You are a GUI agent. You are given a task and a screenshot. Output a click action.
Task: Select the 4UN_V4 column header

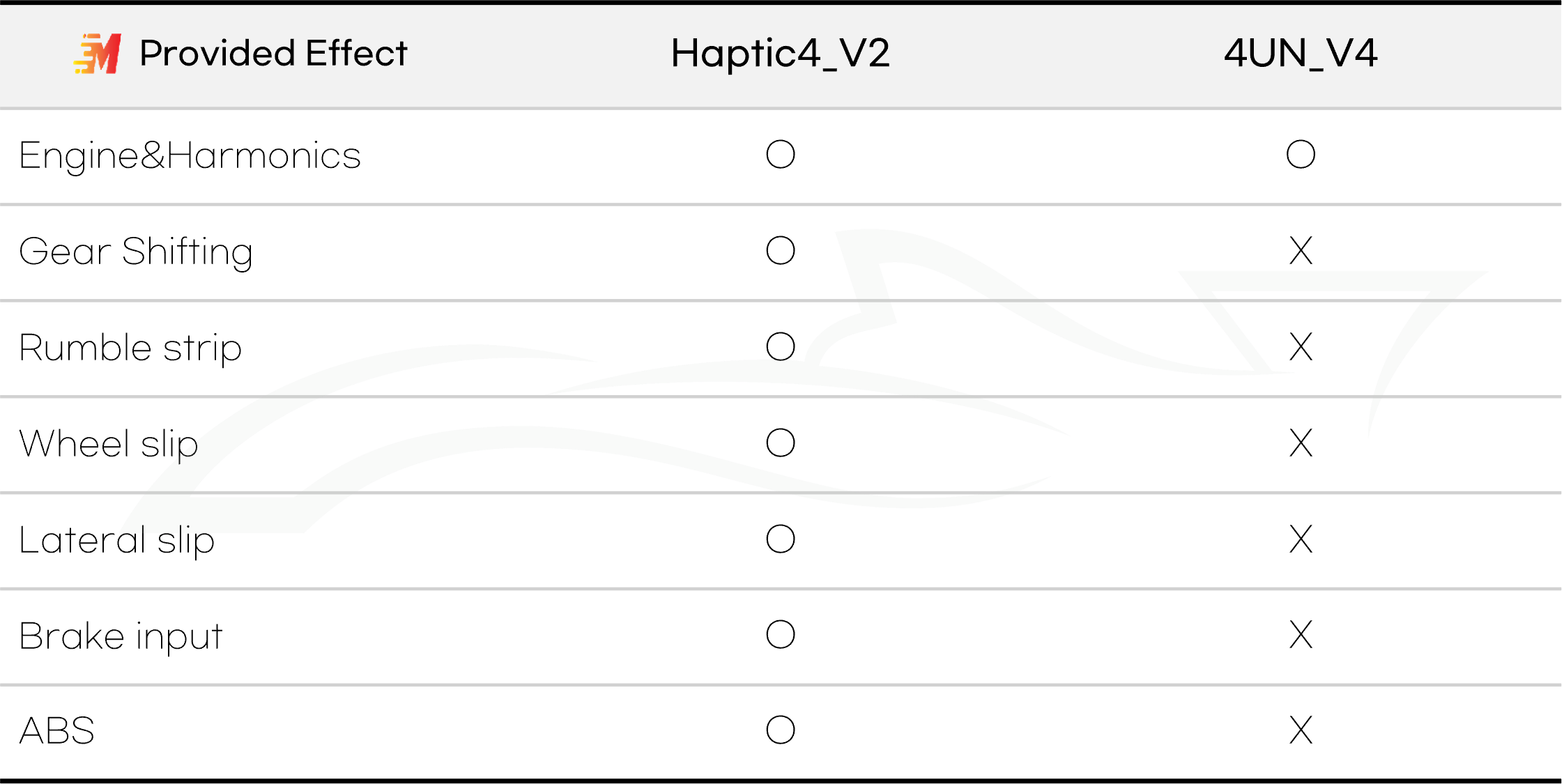[1301, 54]
